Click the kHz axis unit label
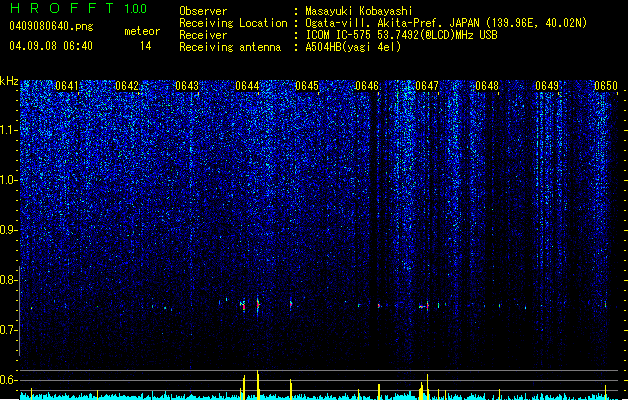The image size is (629, 400). coord(9,81)
